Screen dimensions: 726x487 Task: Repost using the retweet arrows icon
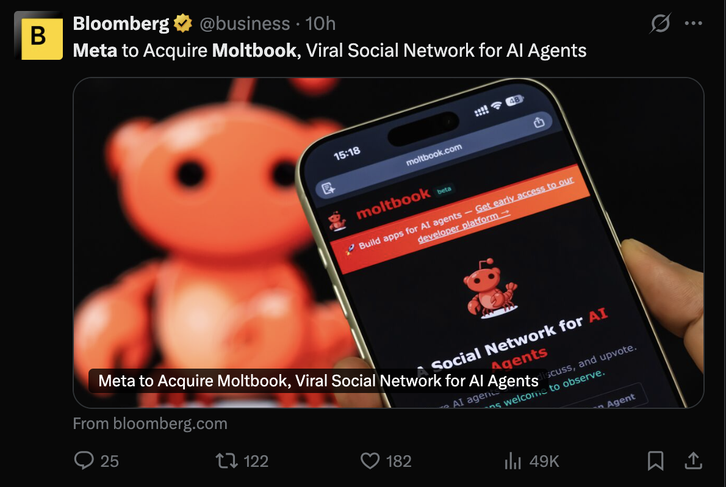click(227, 461)
